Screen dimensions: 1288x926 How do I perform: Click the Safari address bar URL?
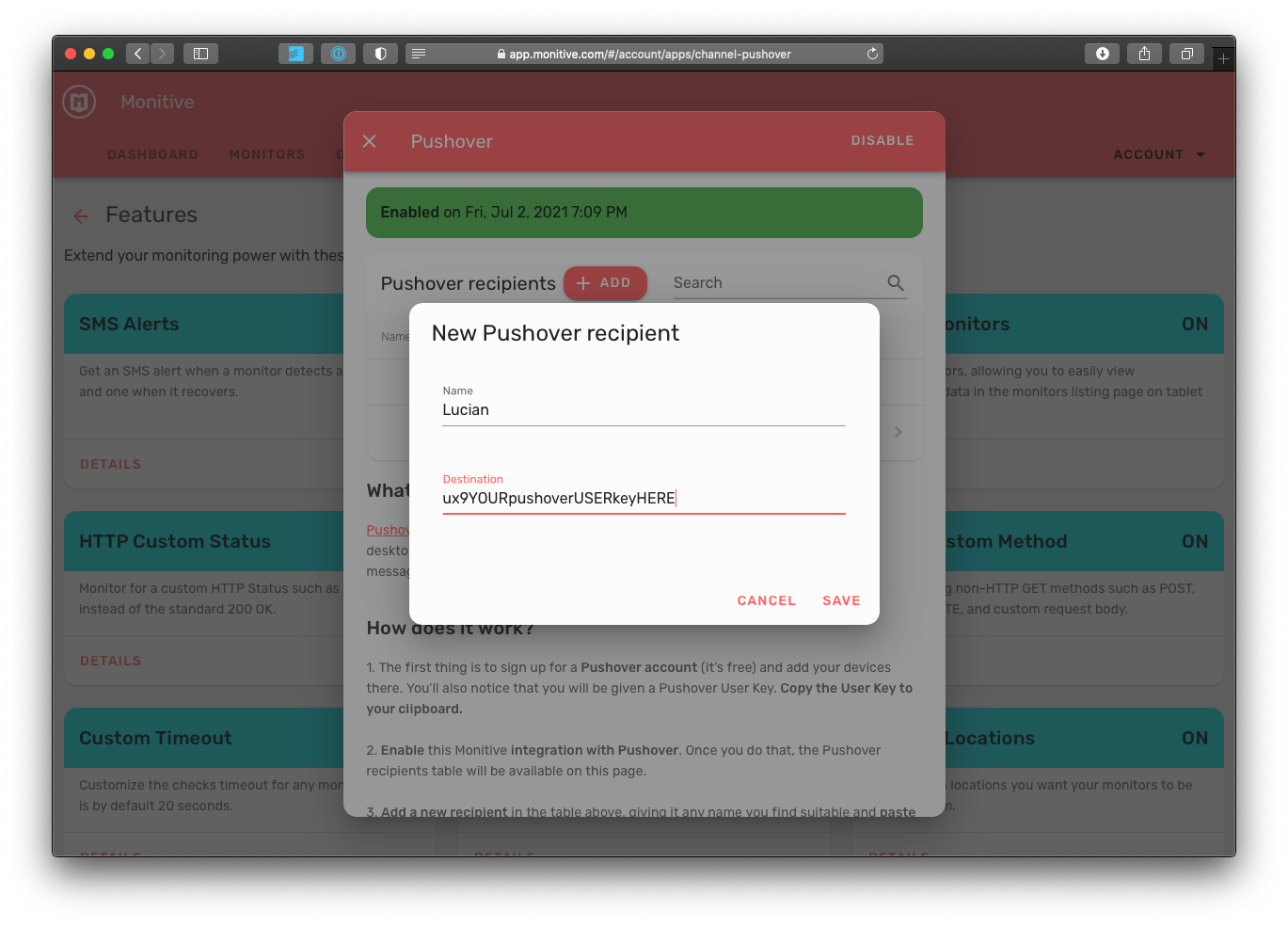click(x=649, y=54)
